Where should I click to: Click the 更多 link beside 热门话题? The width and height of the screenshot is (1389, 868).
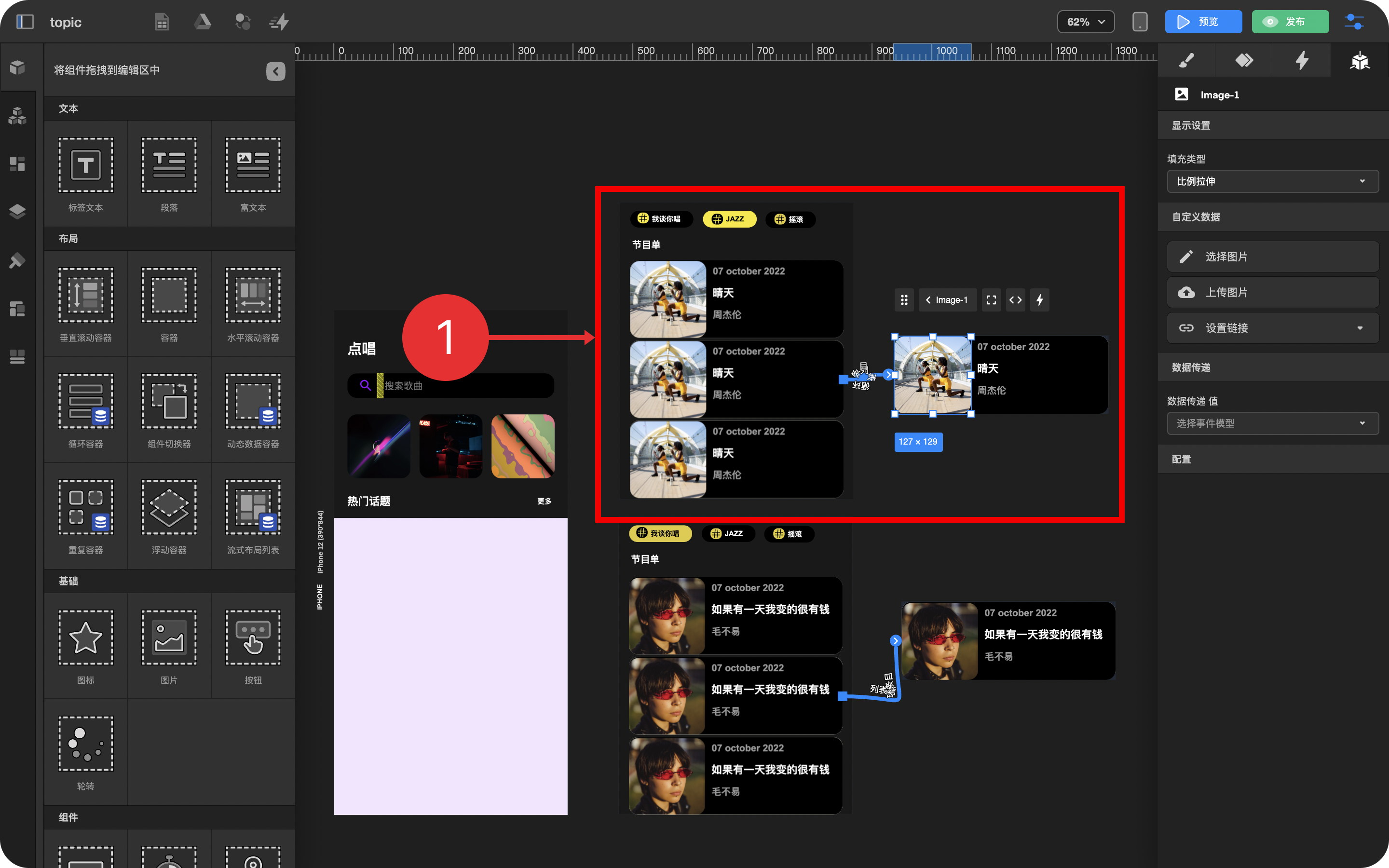[x=544, y=501]
